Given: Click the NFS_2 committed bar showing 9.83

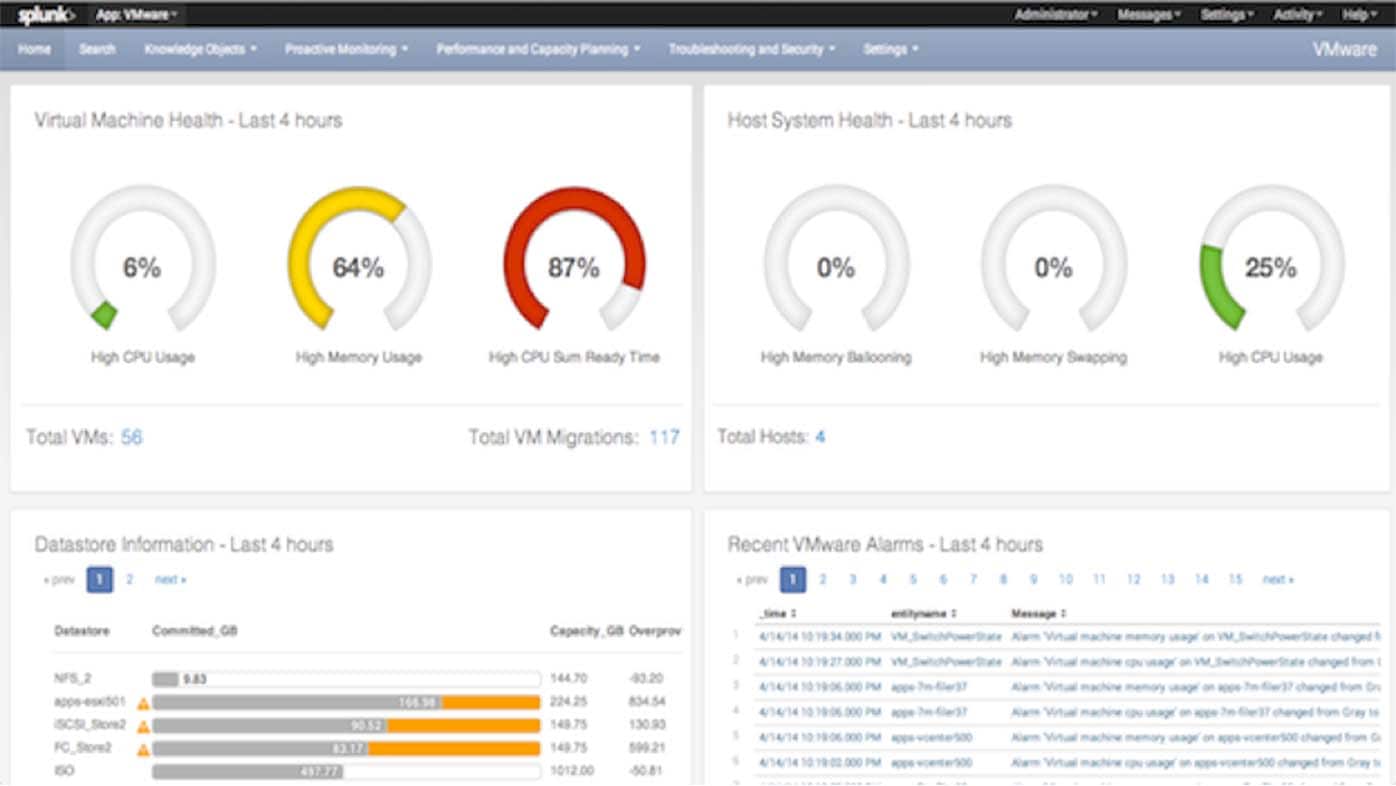Looking at the screenshot, I should point(346,679).
